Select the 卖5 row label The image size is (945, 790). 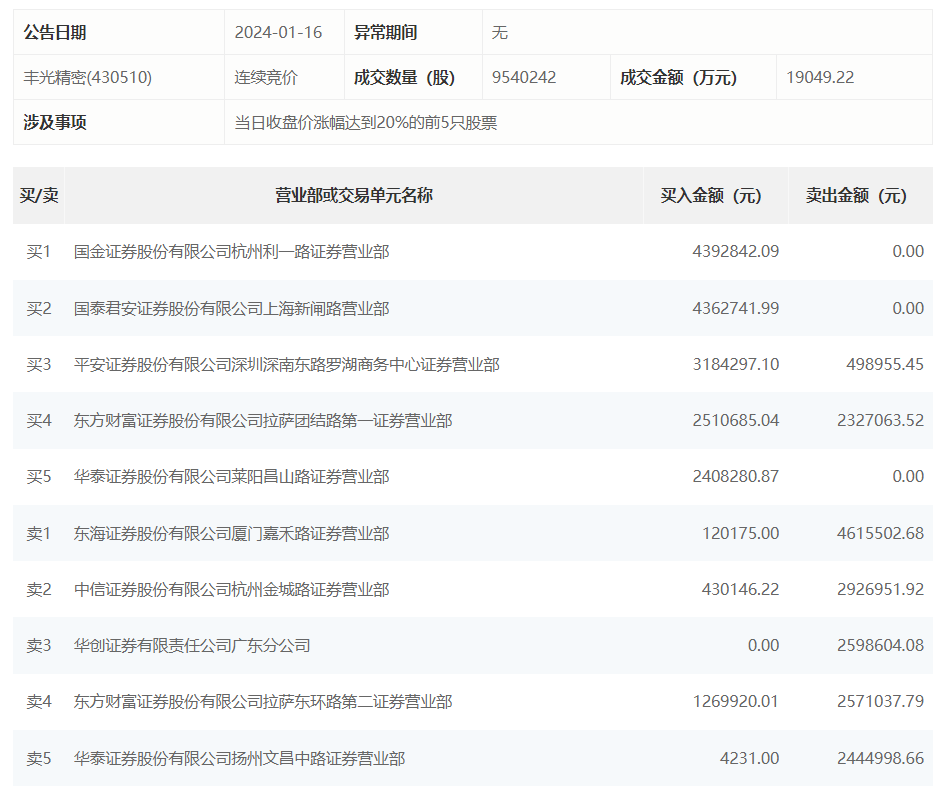tap(39, 758)
